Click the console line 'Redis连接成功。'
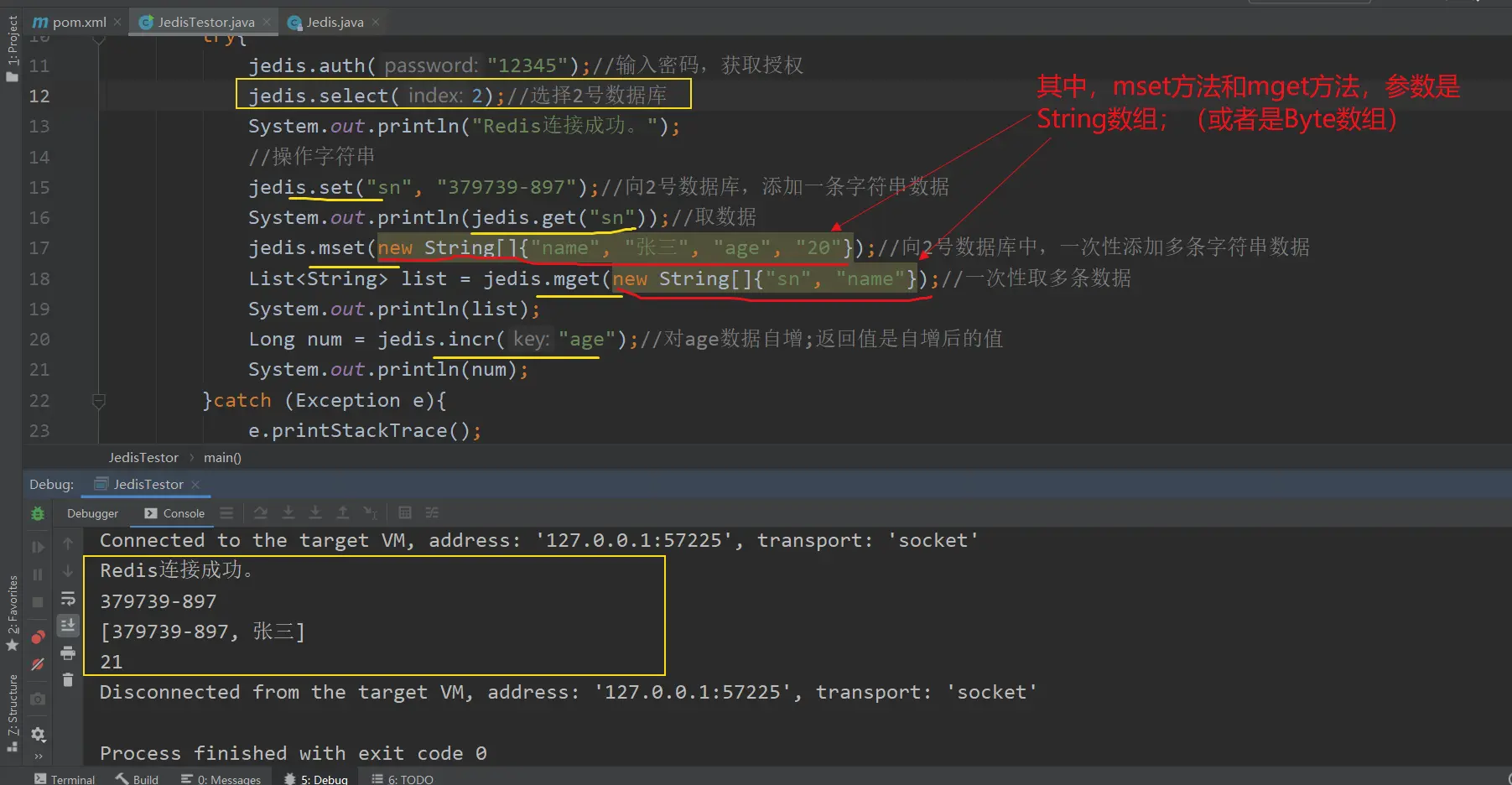The width and height of the screenshot is (1512, 785). tap(176, 570)
